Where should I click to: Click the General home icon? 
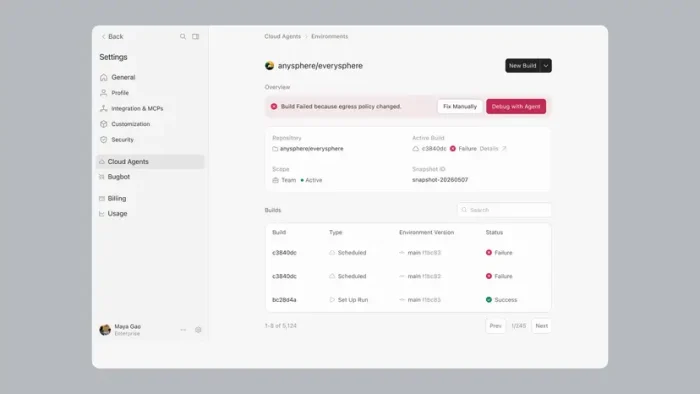pyautogui.click(x=104, y=77)
